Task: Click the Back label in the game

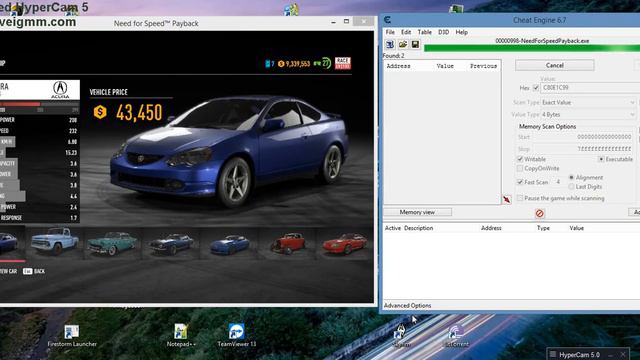Action: pyautogui.click(x=39, y=271)
